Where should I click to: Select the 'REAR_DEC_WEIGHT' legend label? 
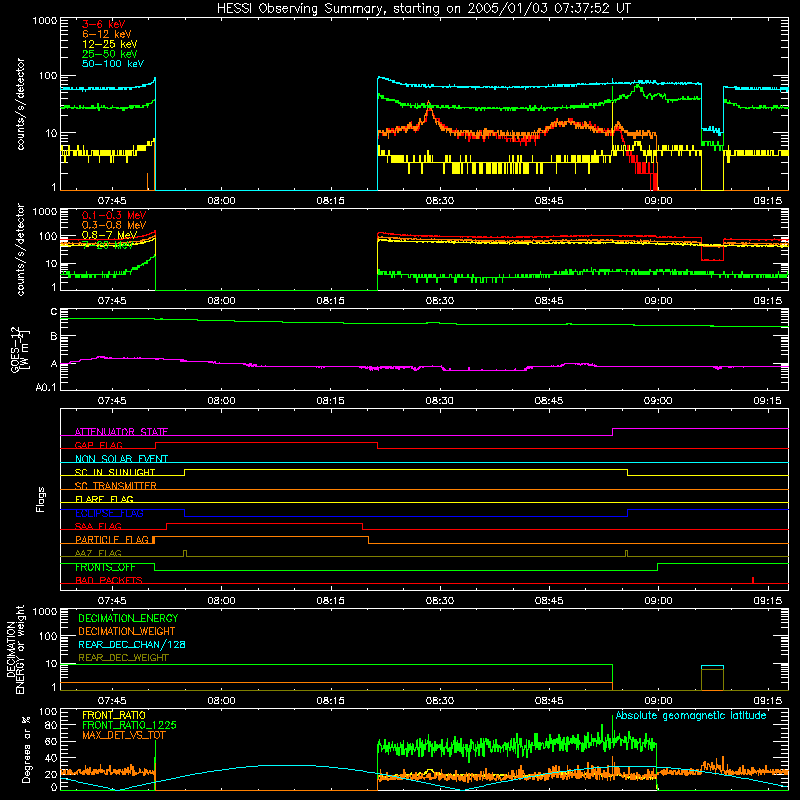123,658
